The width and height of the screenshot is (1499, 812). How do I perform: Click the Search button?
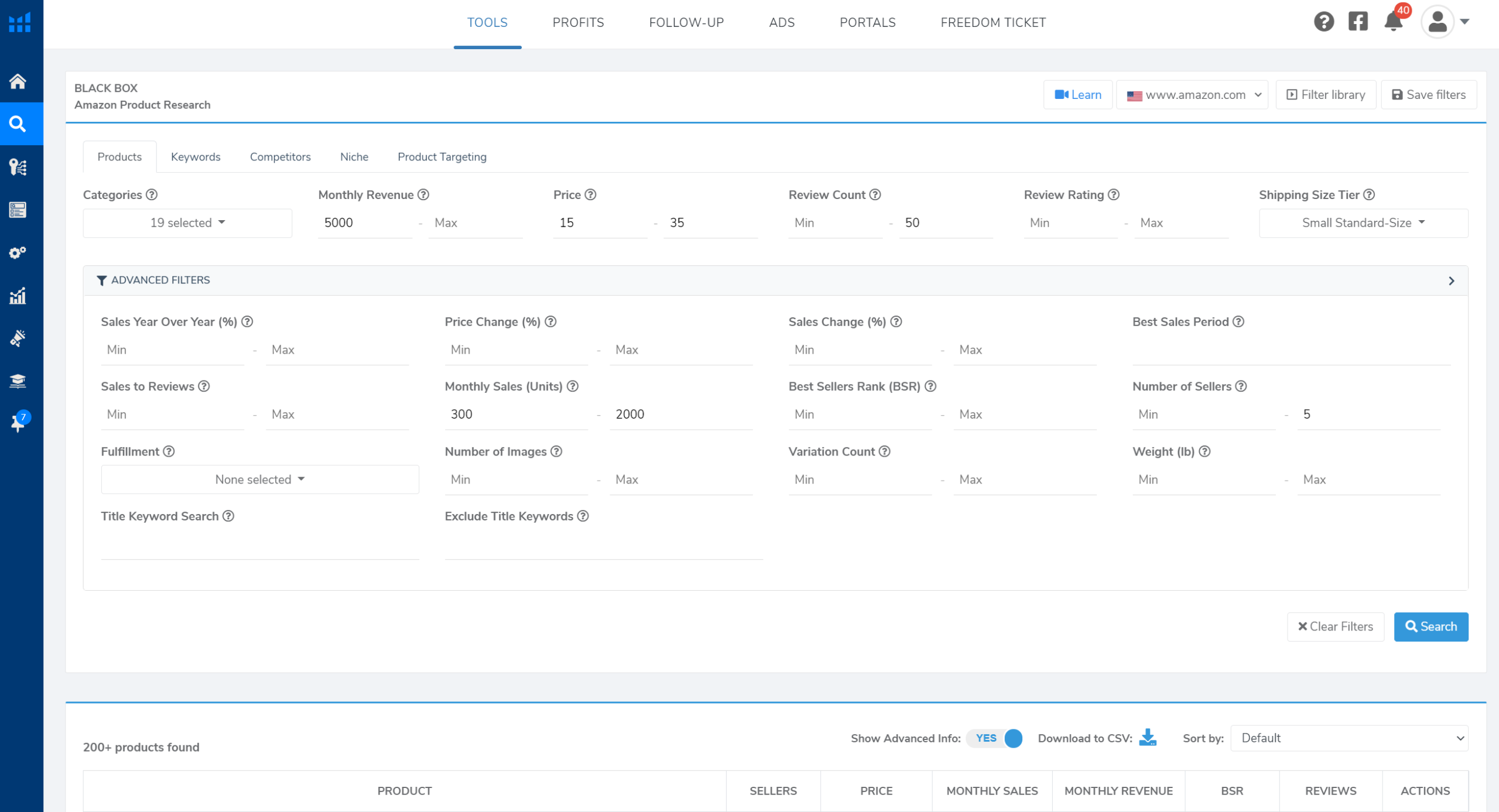pyautogui.click(x=1430, y=626)
